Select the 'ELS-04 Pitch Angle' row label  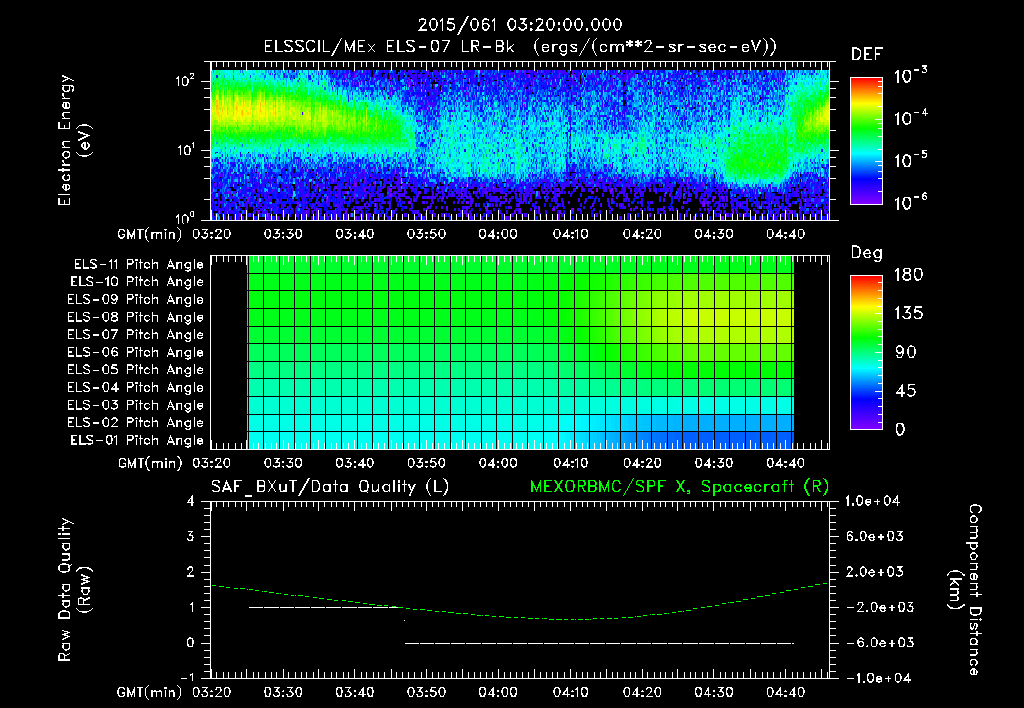pos(136,387)
